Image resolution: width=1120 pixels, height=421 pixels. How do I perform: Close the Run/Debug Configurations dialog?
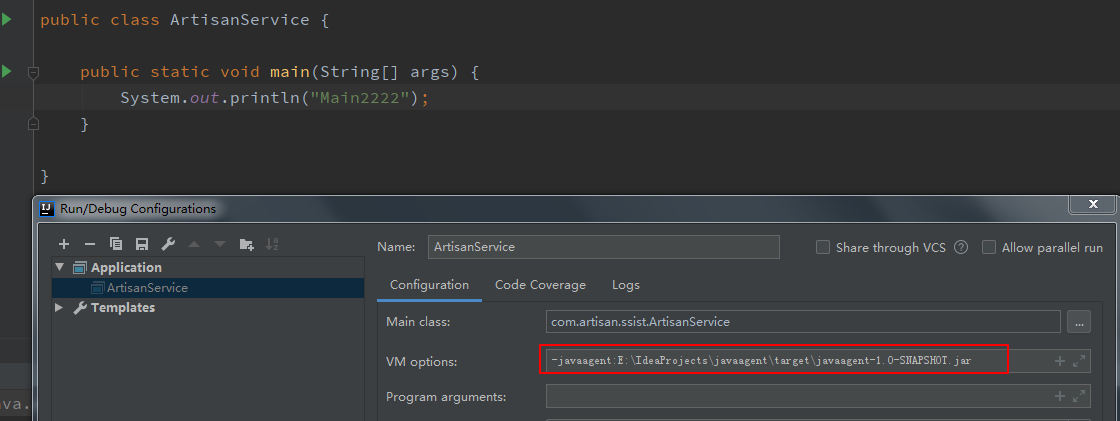tap(1092, 204)
